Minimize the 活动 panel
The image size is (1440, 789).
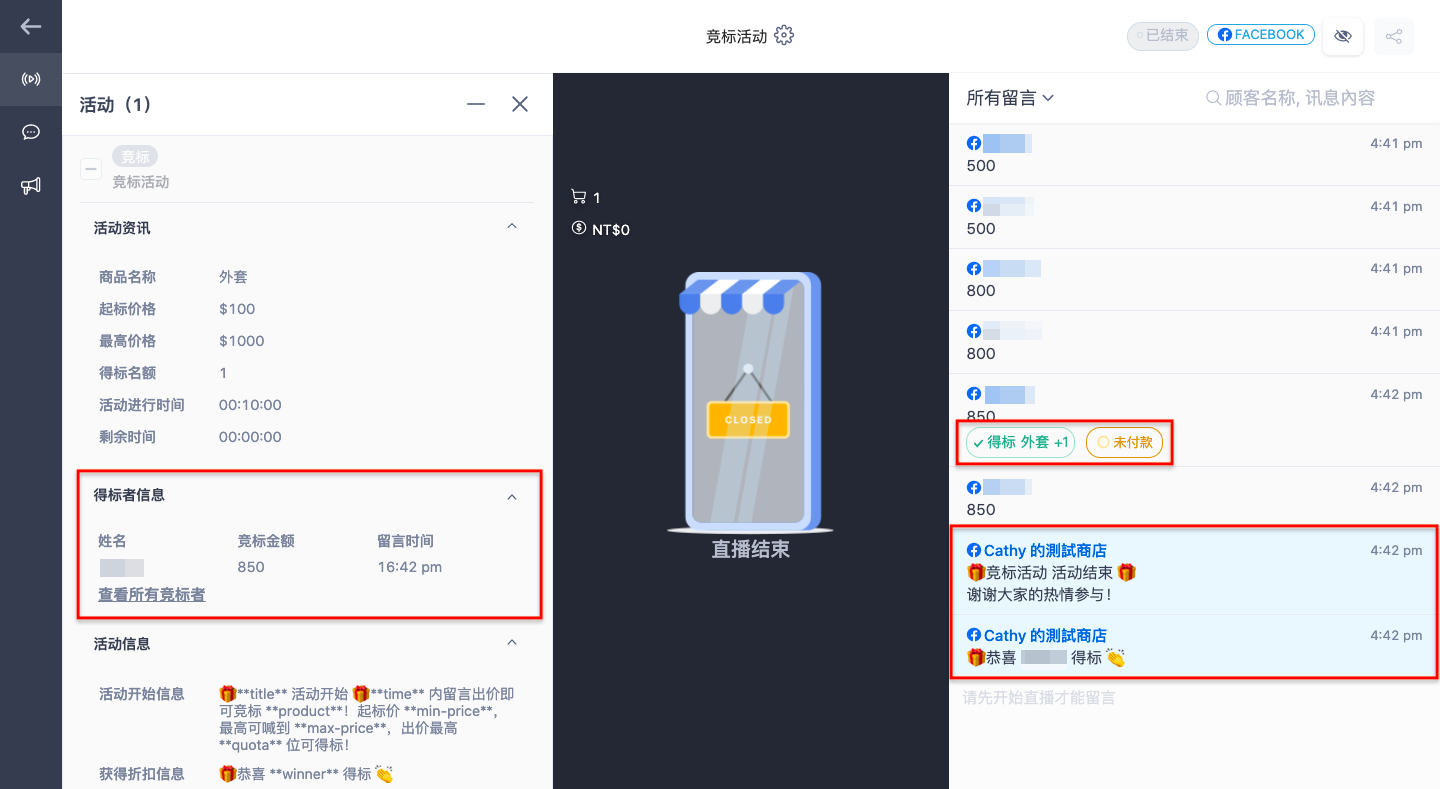pyautogui.click(x=476, y=104)
